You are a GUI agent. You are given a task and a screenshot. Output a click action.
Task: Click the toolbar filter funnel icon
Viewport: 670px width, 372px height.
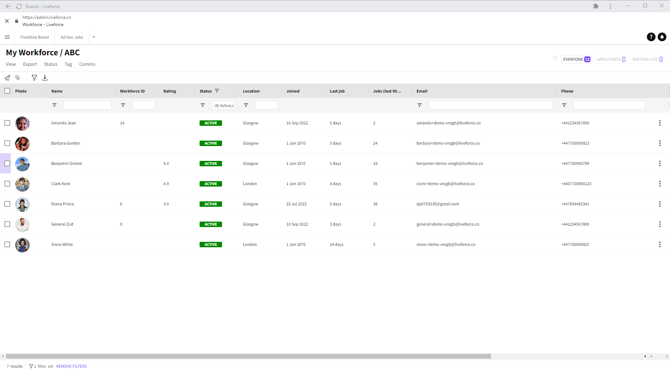[34, 78]
